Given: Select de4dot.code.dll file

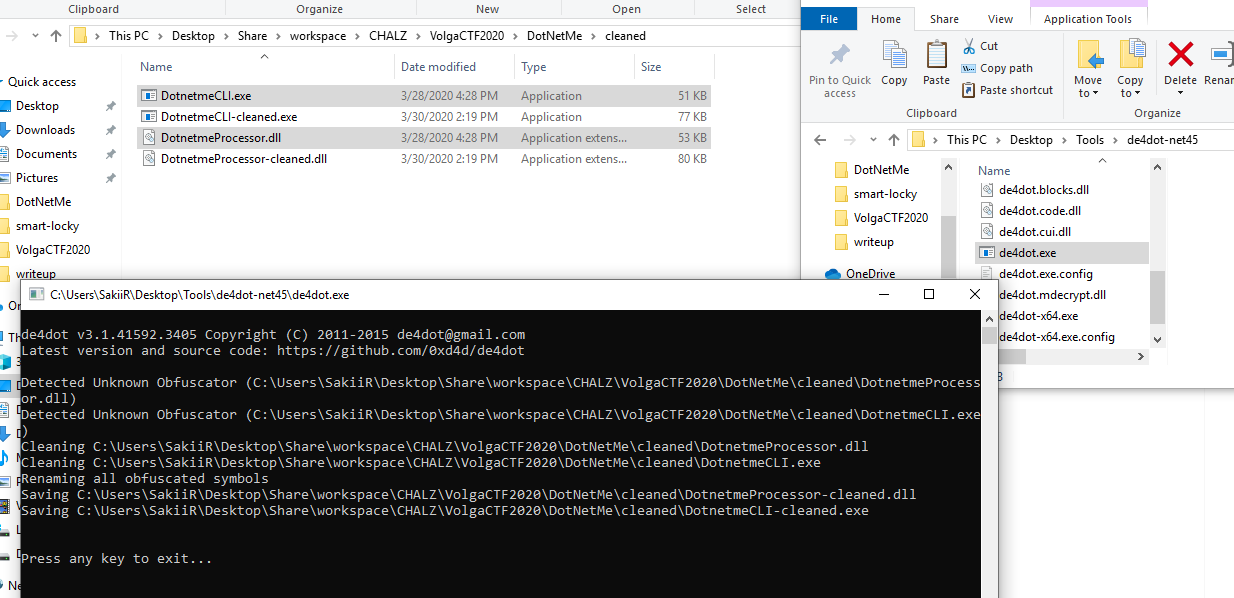Looking at the screenshot, I should coord(1062,211).
